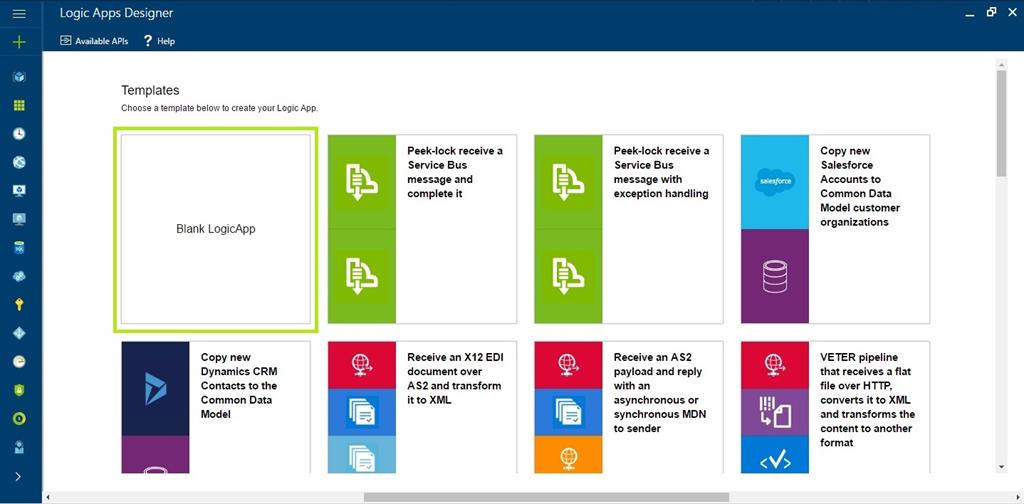
Task: Click the Help toolbar item
Action: pyautogui.click(x=159, y=40)
